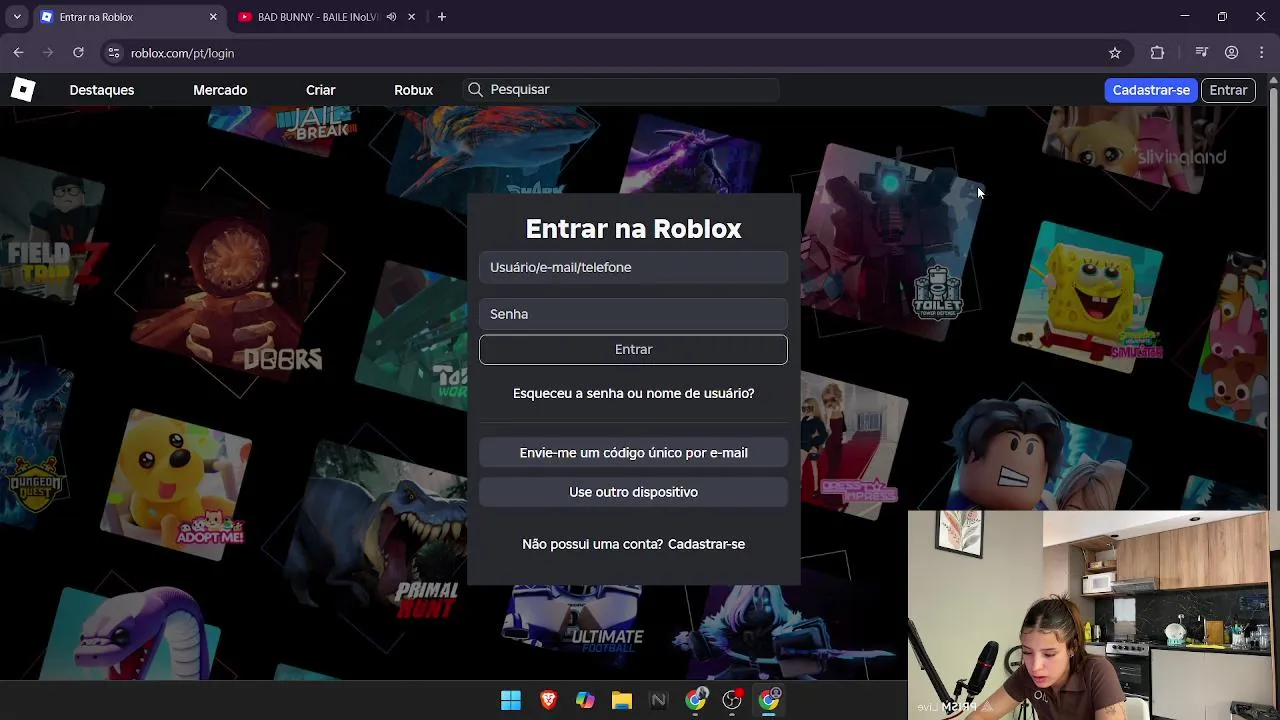
Task: Click the Cadastrar-se link below the form
Action: click(x=706, y=544)
